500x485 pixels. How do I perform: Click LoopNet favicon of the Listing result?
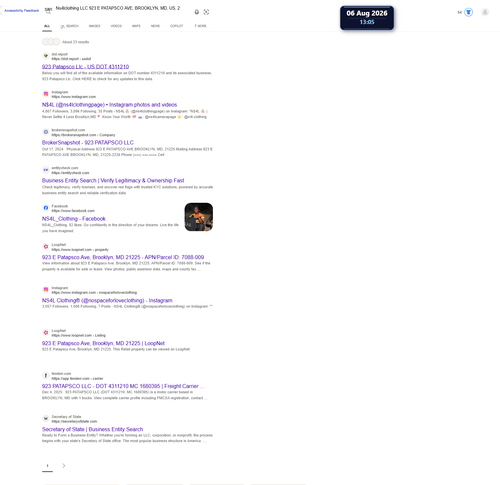[46, 333]
